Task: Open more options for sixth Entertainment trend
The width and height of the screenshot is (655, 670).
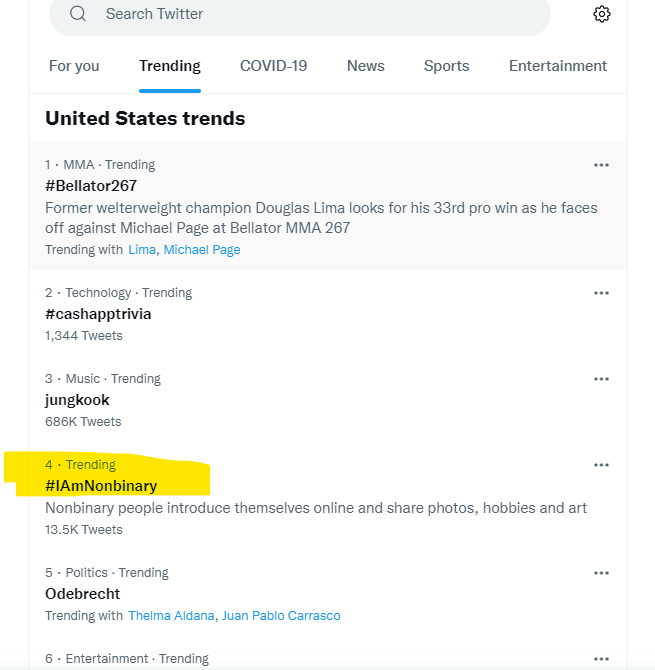Action: point(601,659)
